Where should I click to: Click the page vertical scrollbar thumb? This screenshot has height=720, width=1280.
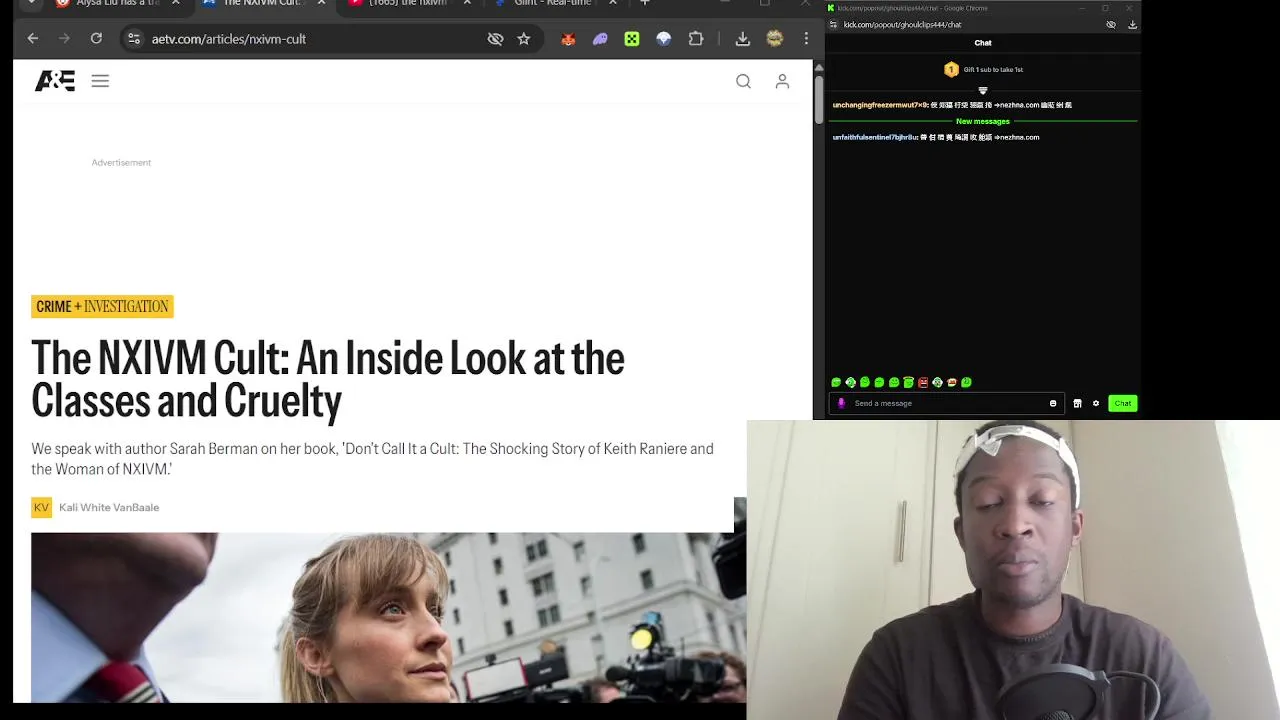coord(819,98)
